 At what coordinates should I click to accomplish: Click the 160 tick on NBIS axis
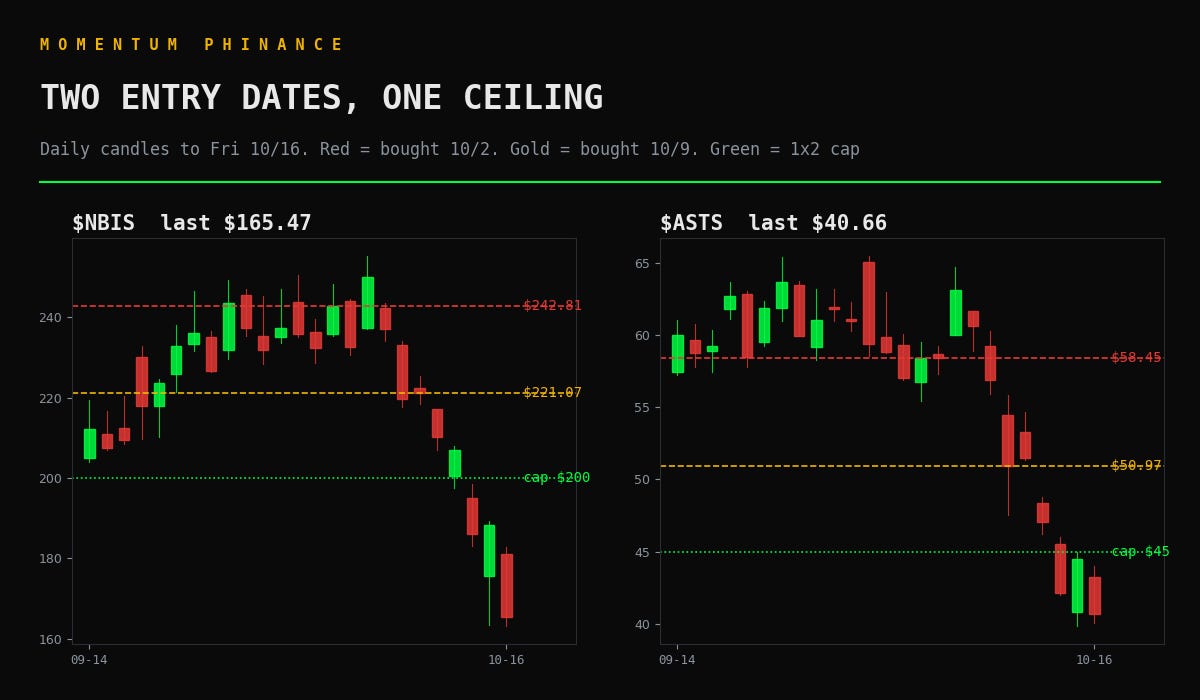[50, 639]
